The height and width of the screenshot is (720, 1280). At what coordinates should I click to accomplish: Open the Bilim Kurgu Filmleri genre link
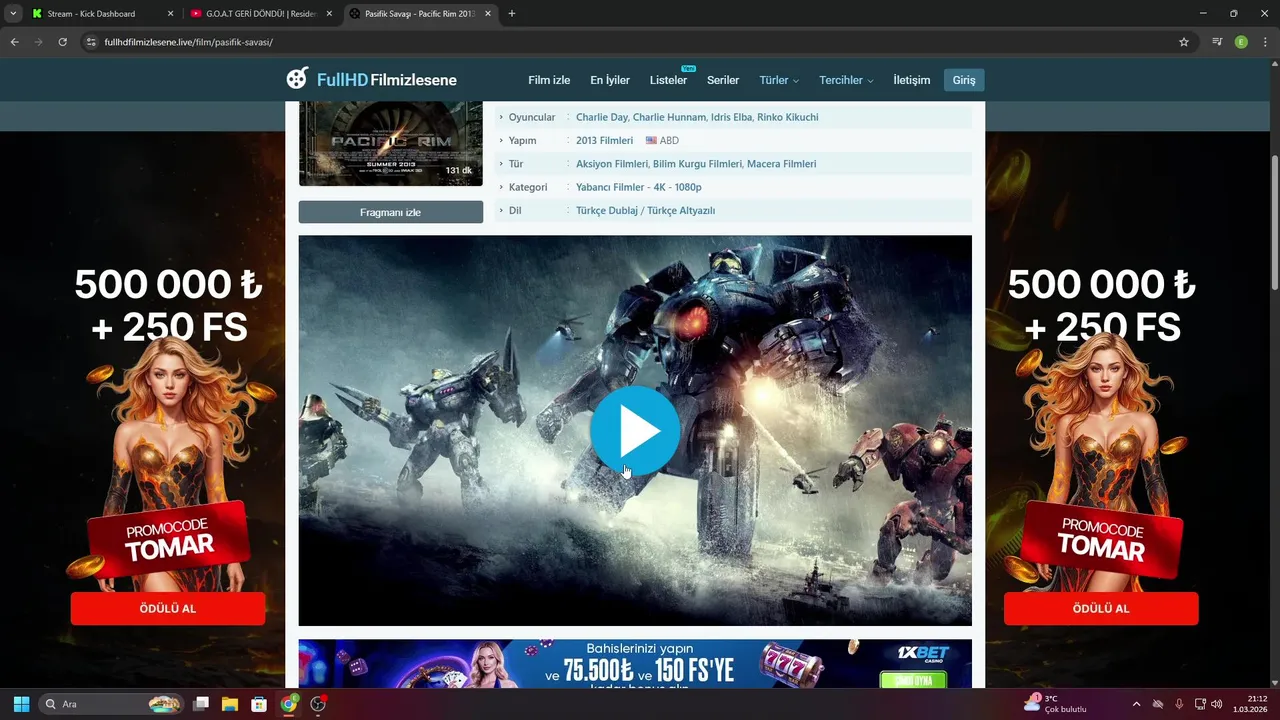[697, 164]
